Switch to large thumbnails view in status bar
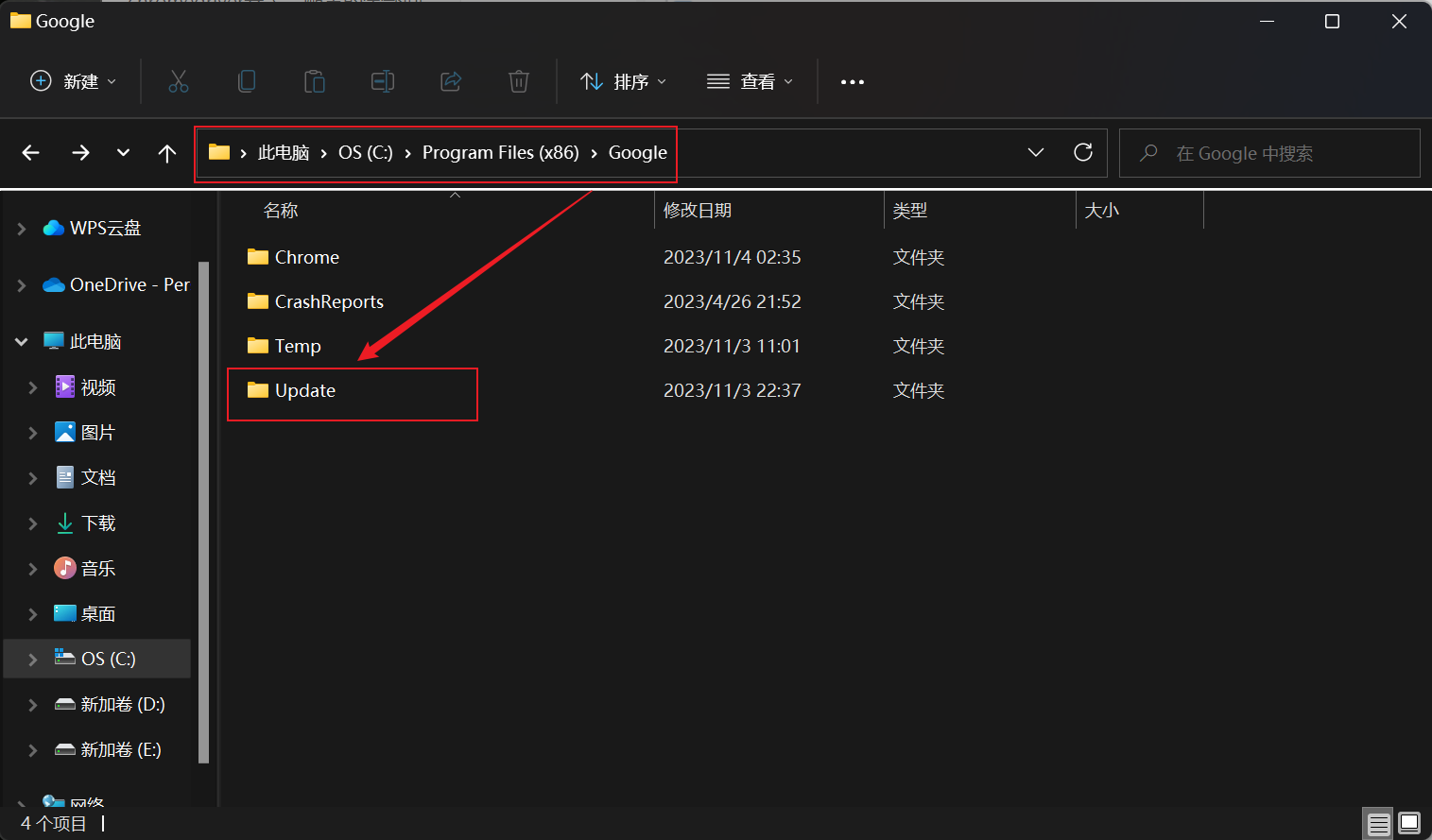The width and height of the screenshot is (1432, 840). [x=1409, y=824]
